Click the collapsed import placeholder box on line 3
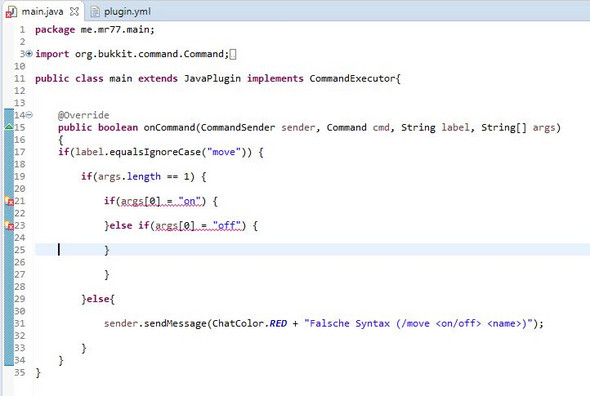This screenshot has width=590, height=396. pyautogui.click(x=233, y=55)
